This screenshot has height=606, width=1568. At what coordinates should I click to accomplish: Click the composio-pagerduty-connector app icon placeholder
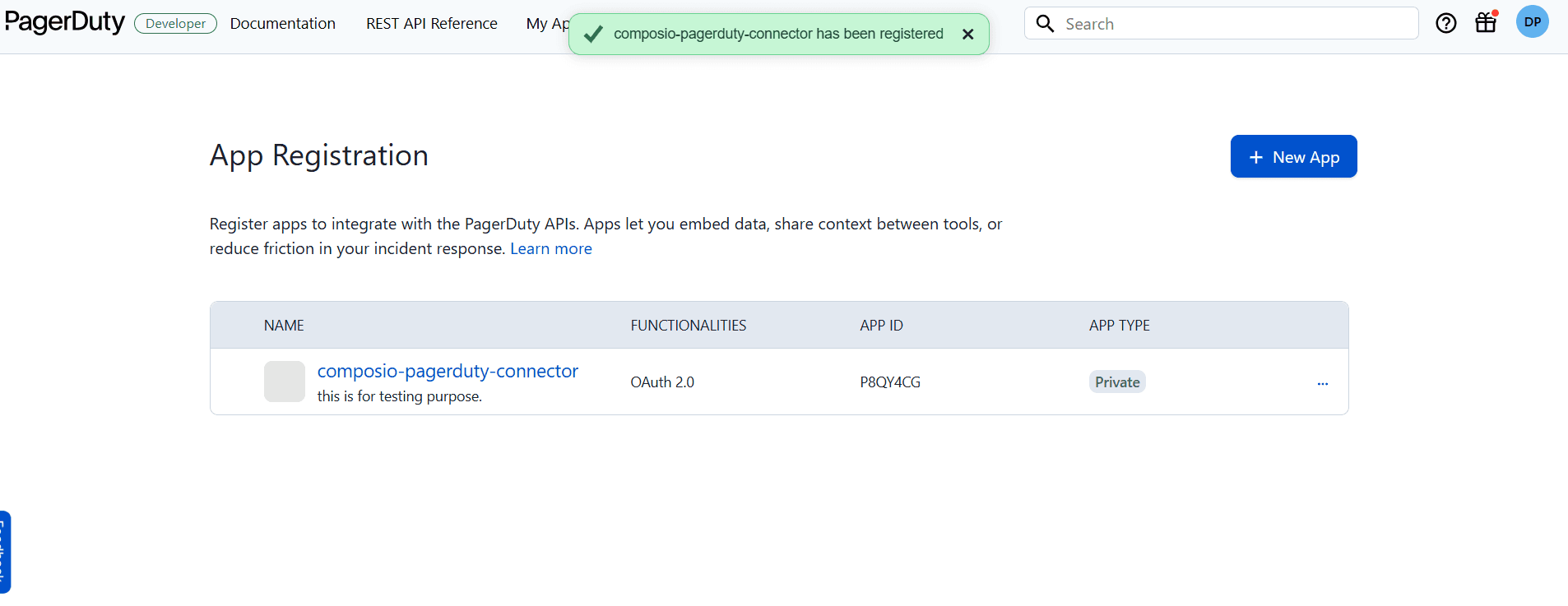285,382
